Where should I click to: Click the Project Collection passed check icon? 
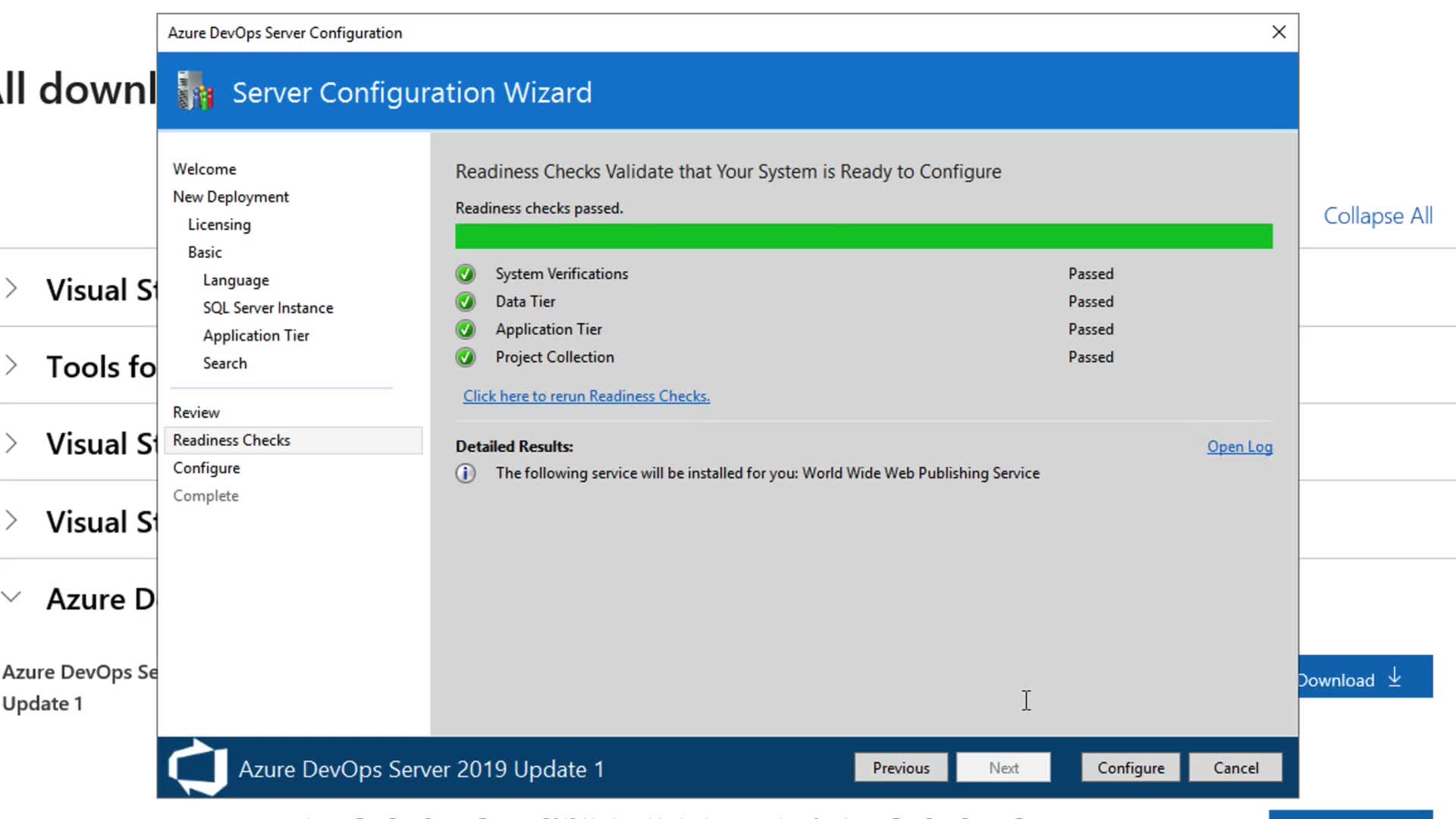(x=466, y=357)
